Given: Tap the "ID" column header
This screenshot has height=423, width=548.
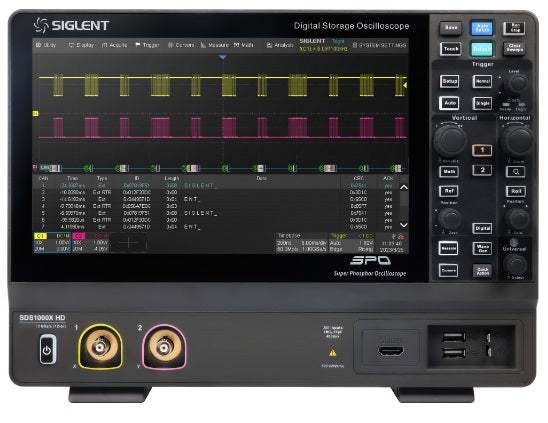Looking at the screenshot, I should click(x=137, y=178).
